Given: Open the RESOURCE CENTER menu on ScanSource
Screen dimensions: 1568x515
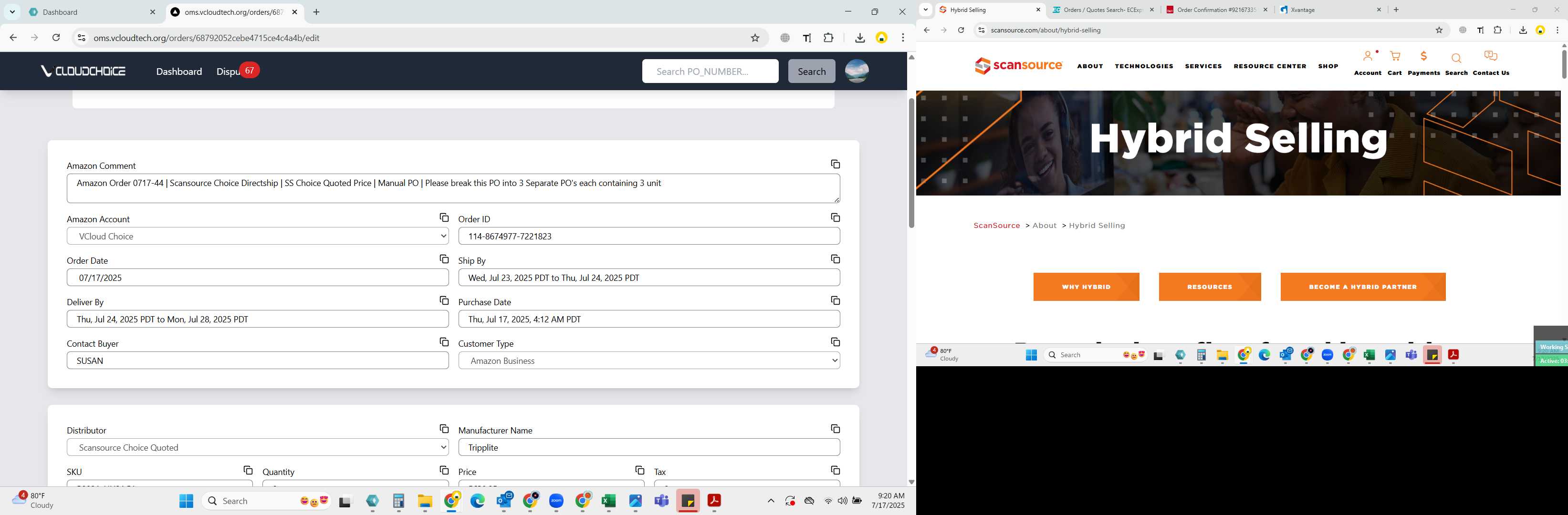Looking at the screenshot, I should click(1270, 66).
